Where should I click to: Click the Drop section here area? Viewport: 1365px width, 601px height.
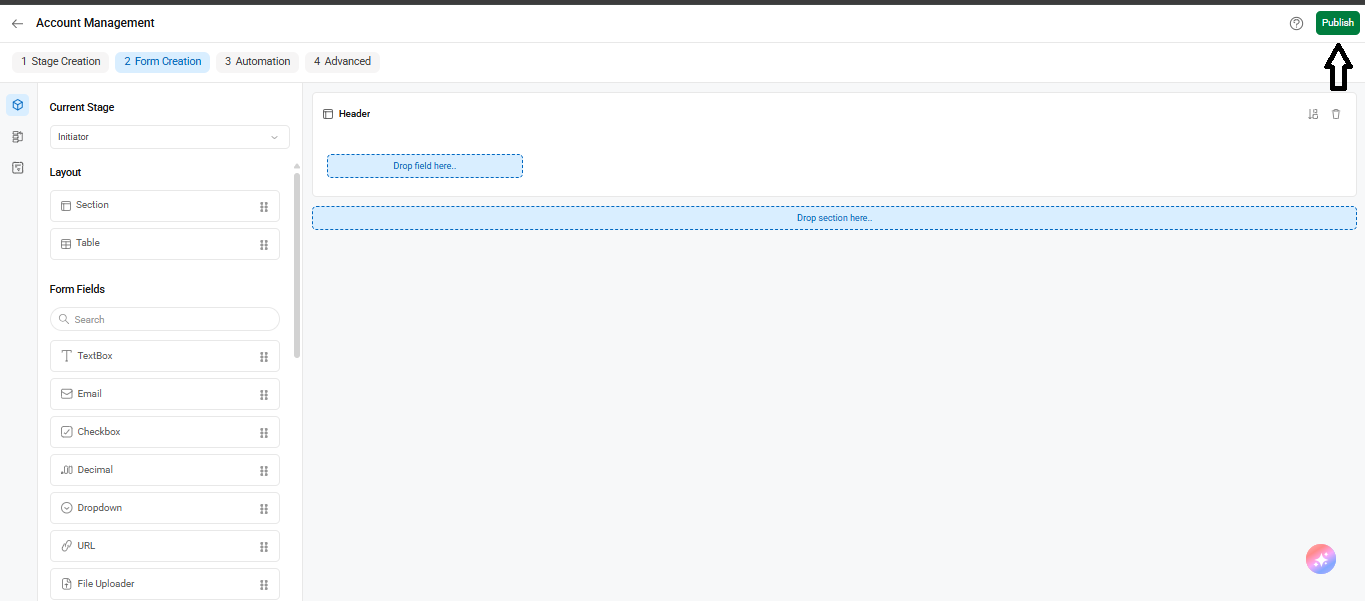[834, 218]
